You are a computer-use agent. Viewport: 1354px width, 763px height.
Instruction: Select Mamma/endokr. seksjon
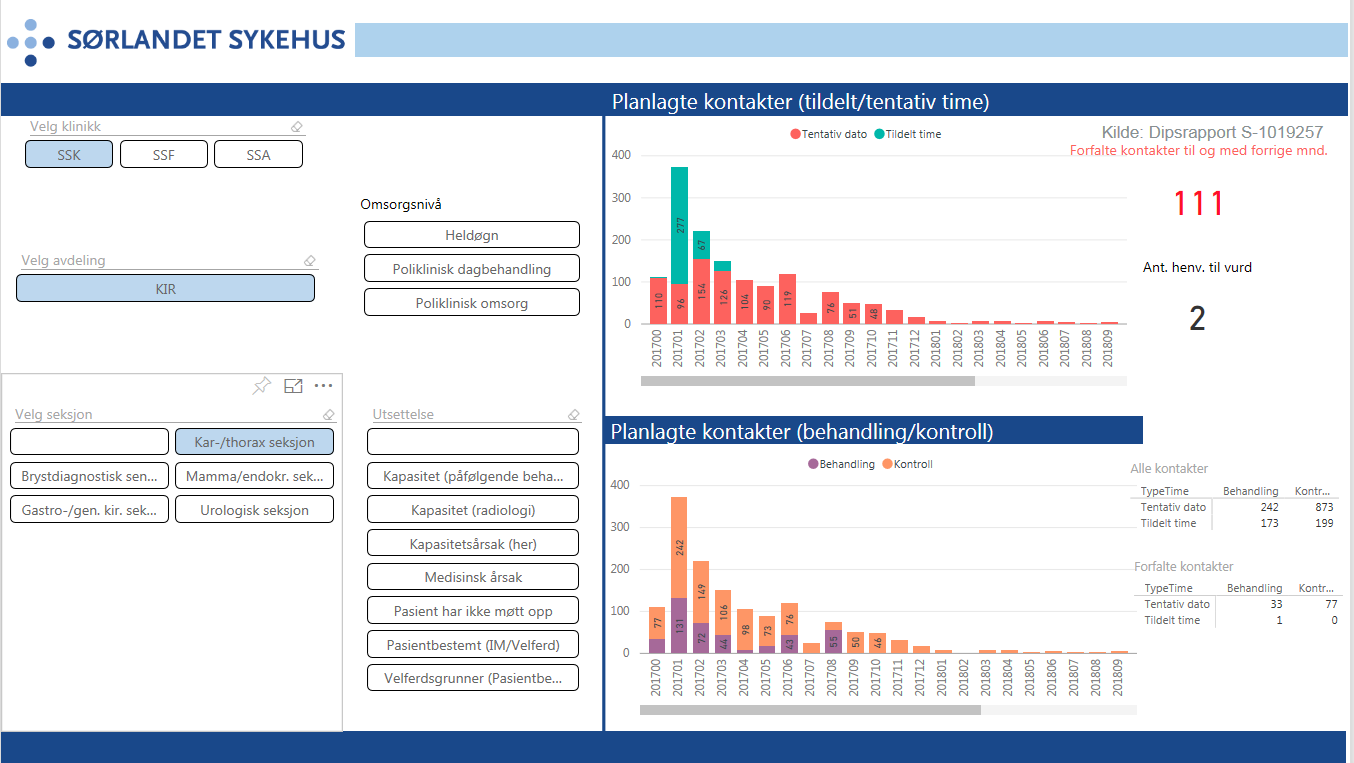(254, 475)
